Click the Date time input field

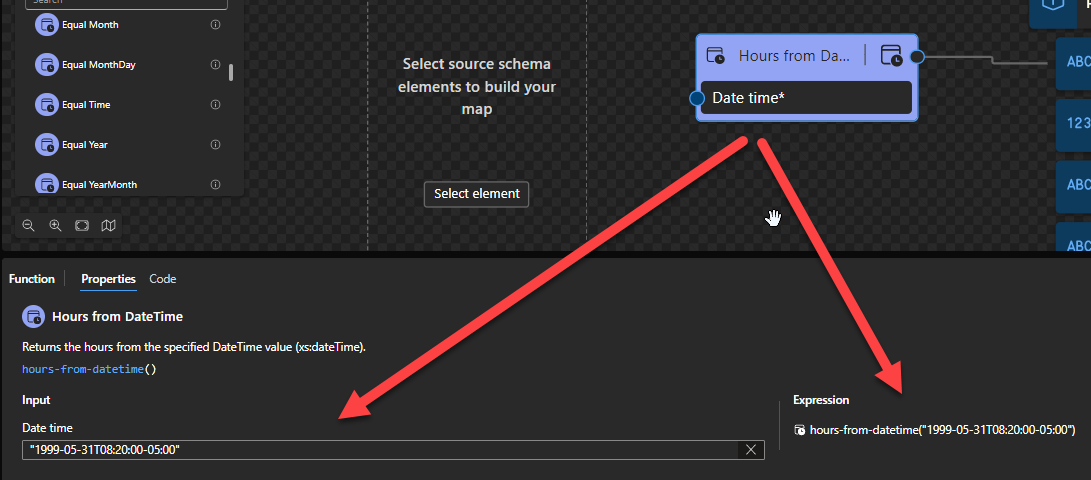380,450
